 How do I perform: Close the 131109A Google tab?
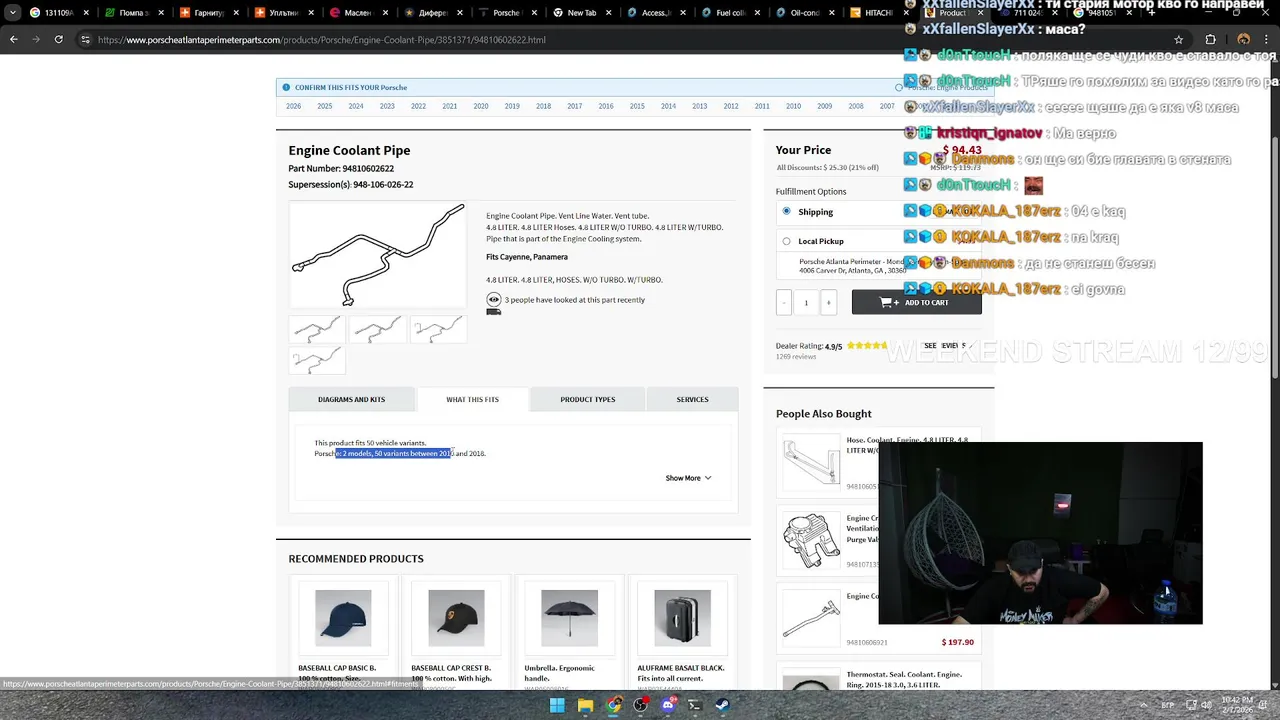tap(86, 13)
